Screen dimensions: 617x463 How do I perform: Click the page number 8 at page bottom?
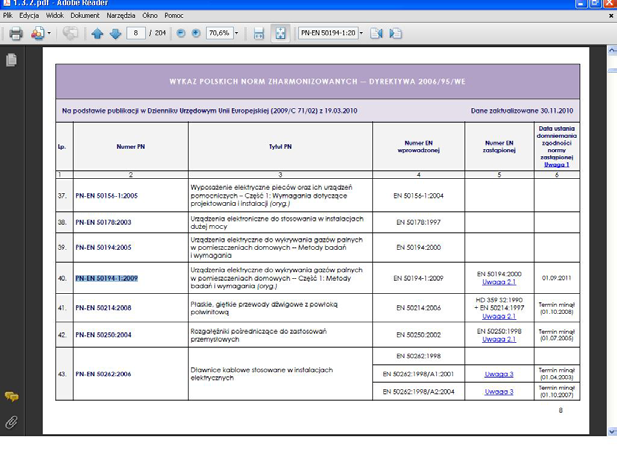tap(561, 410)
